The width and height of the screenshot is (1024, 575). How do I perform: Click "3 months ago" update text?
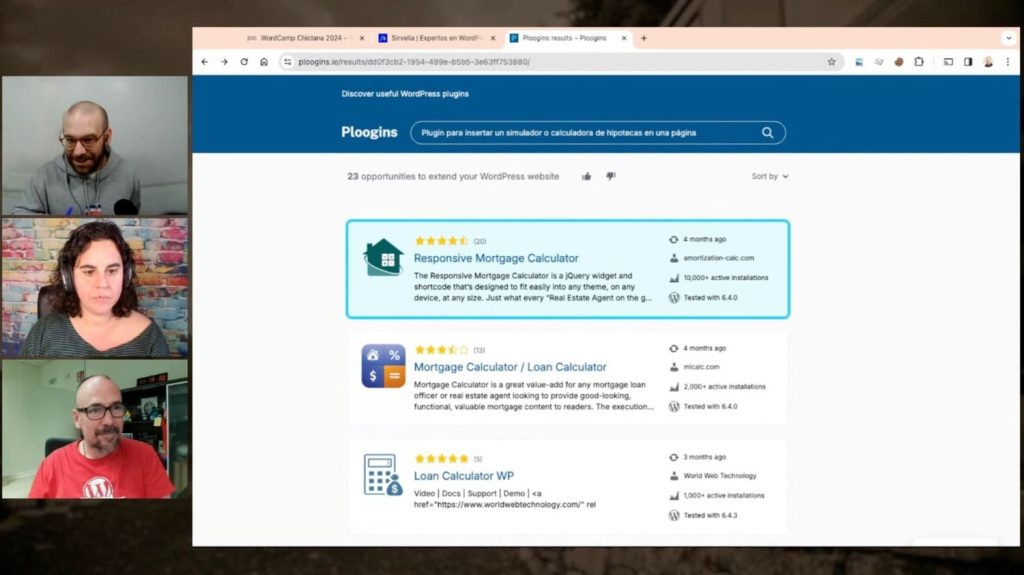coord(704,457)
